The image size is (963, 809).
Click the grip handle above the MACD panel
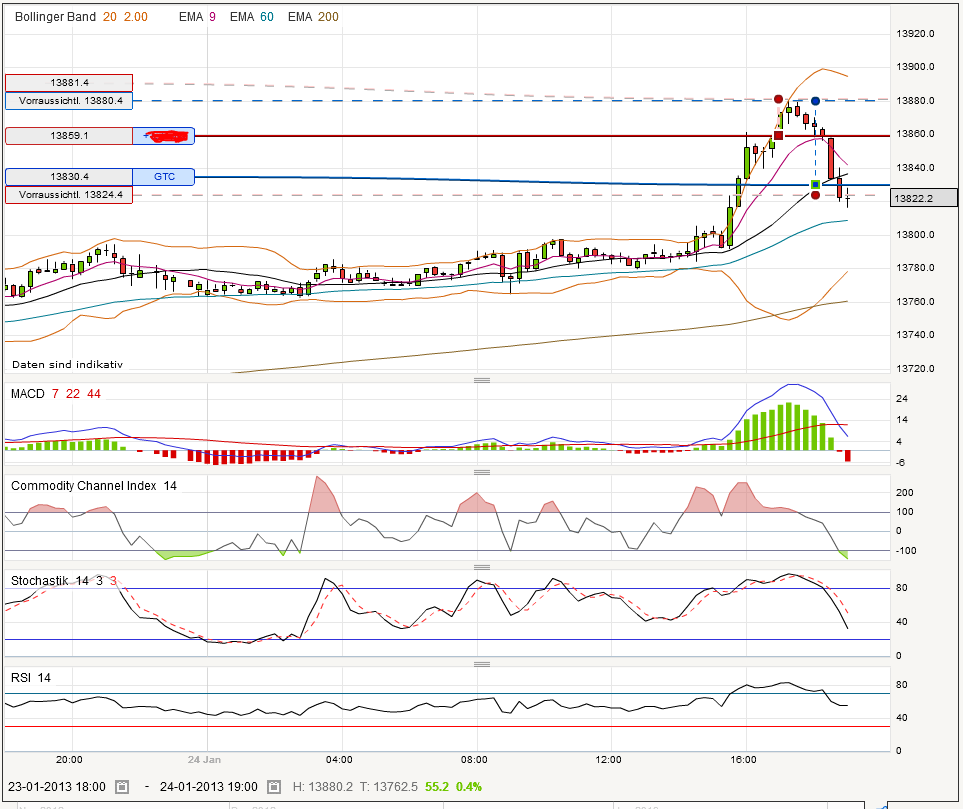[481, 380]
